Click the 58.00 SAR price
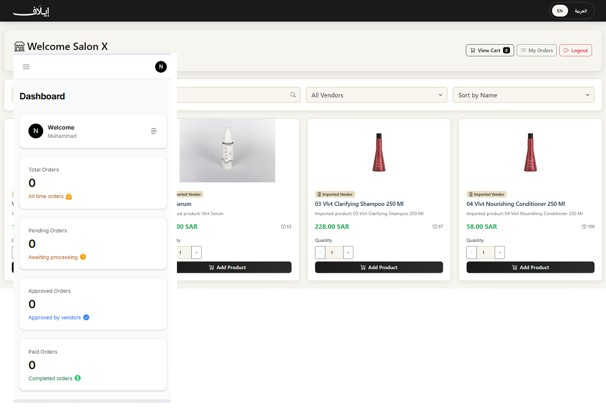The image size is (606, 411). pyautogui.click(x=482, y=227)
